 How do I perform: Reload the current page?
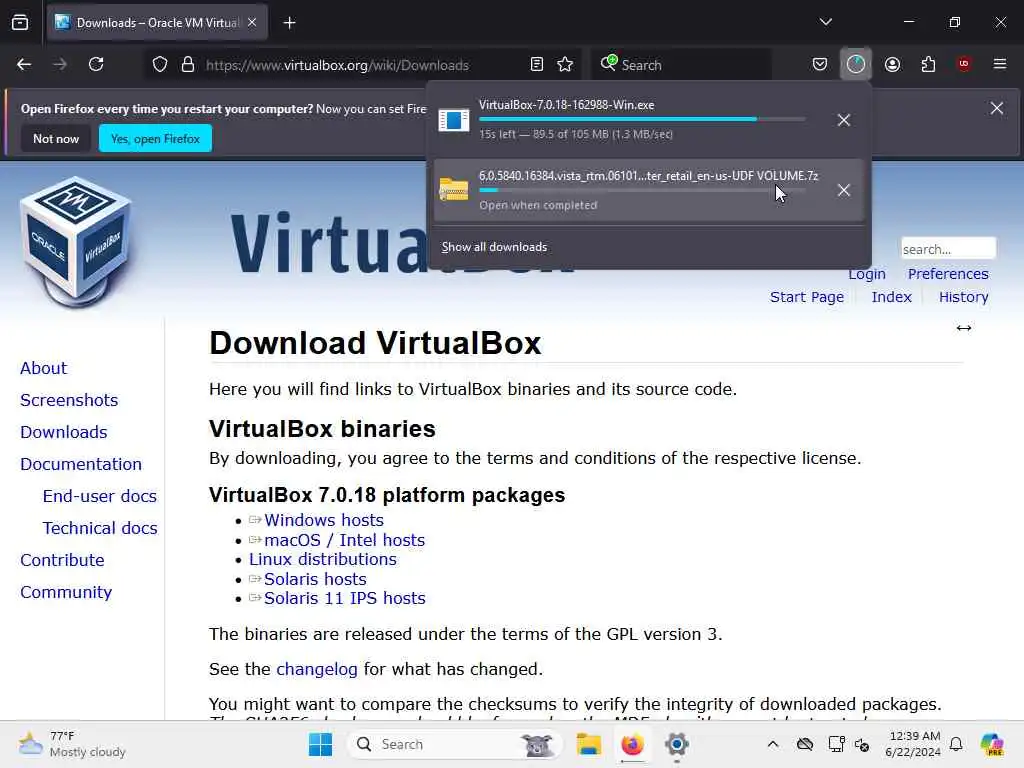tap(96, 65)
